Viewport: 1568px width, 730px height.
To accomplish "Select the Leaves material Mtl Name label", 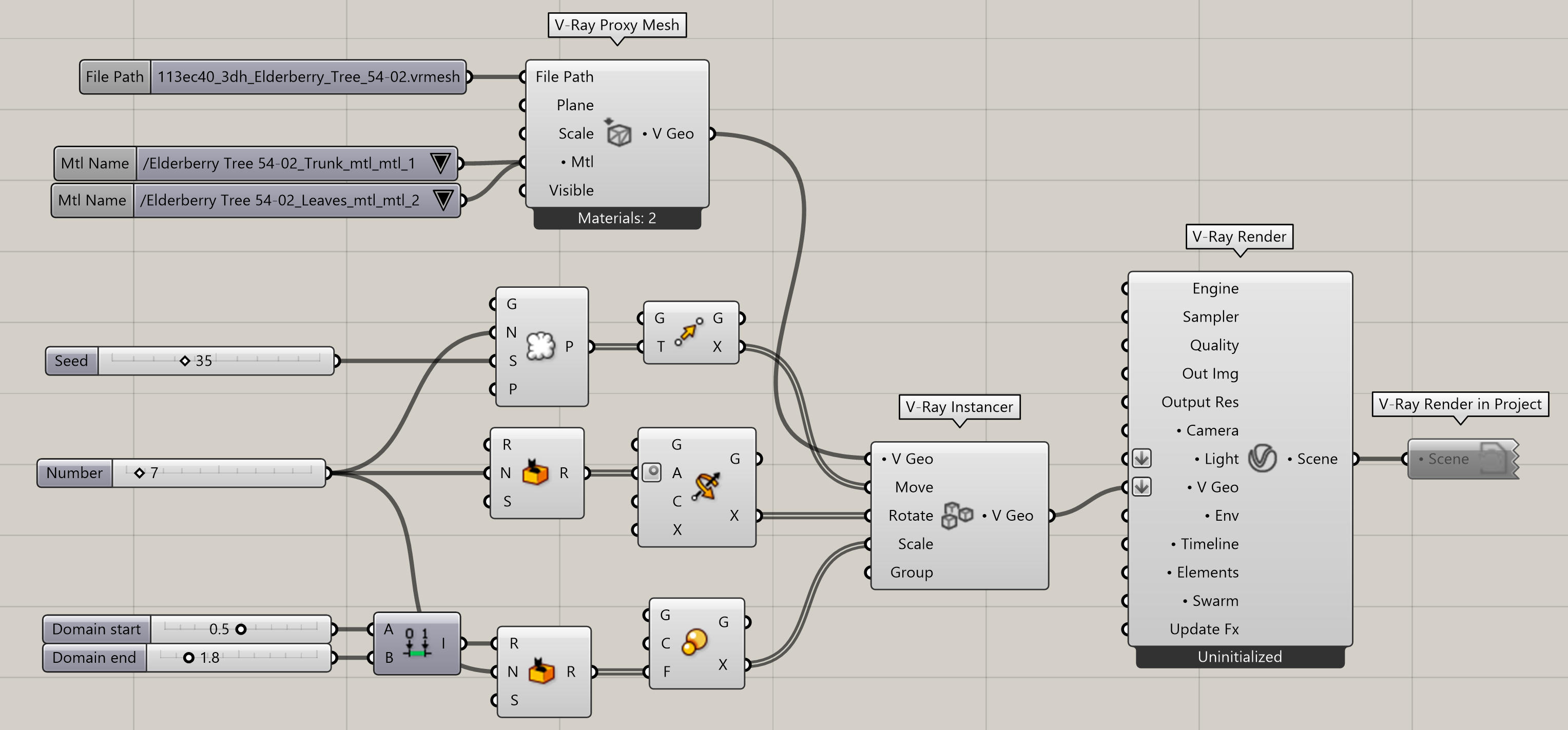I will click(x=92, y=200).
